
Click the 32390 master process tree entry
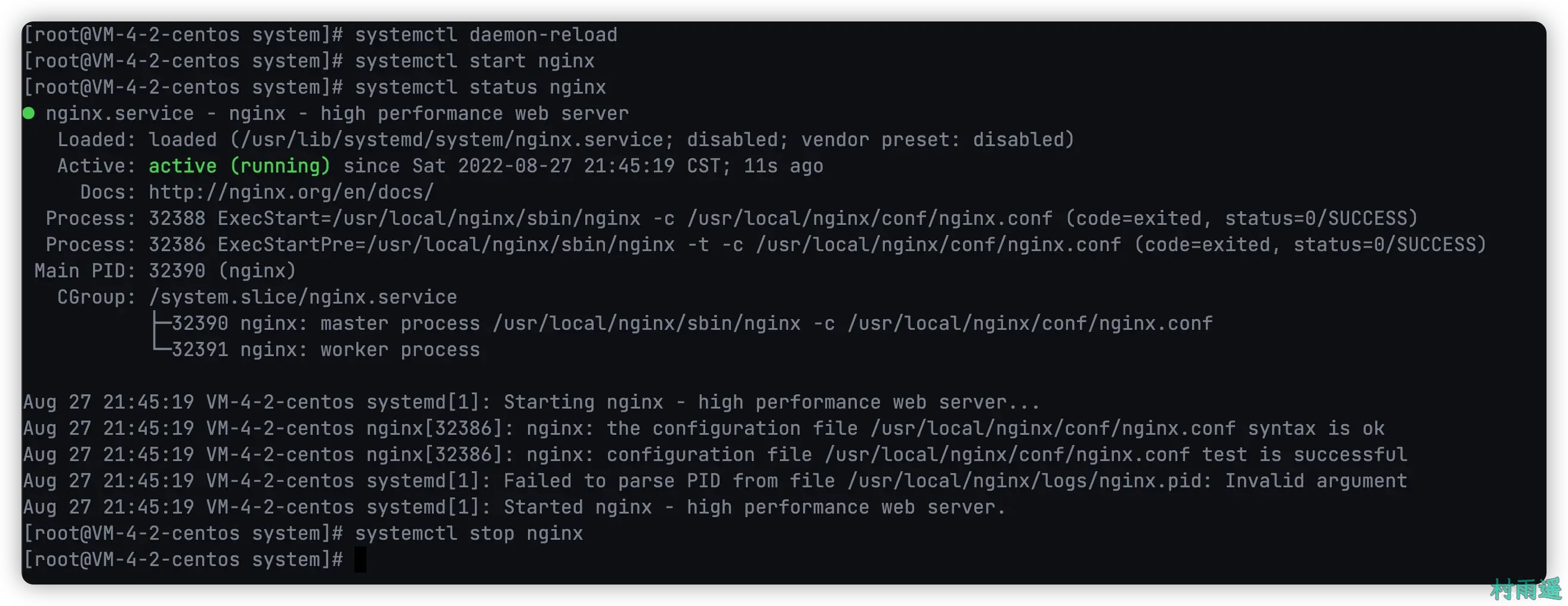coord(692,324)
